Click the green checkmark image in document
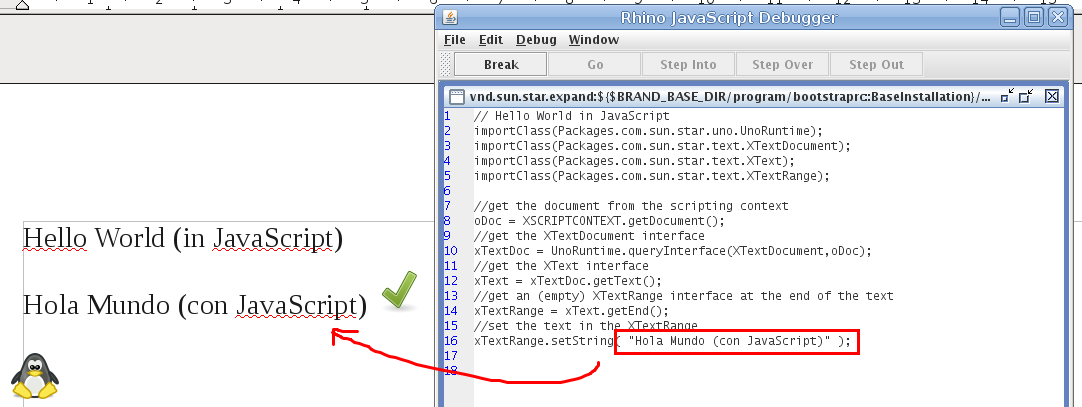 pos(399,290)
